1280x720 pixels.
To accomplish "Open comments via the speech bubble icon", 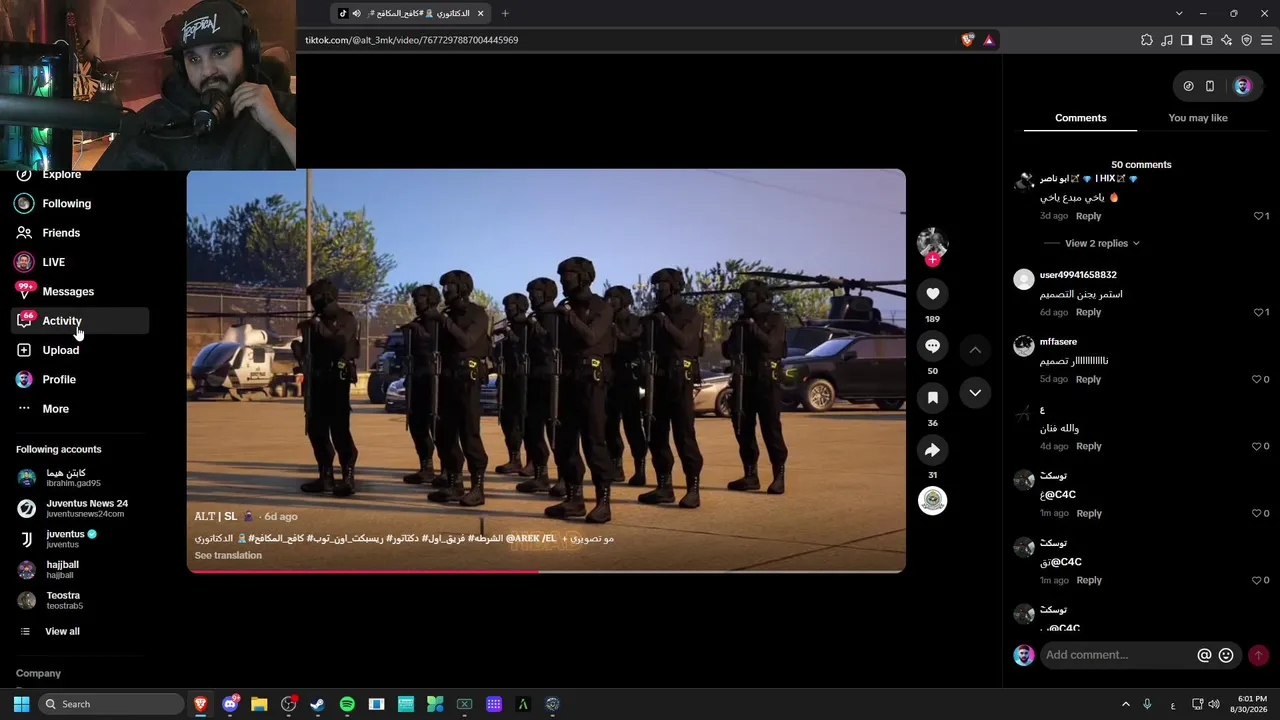I will point(932,346).
